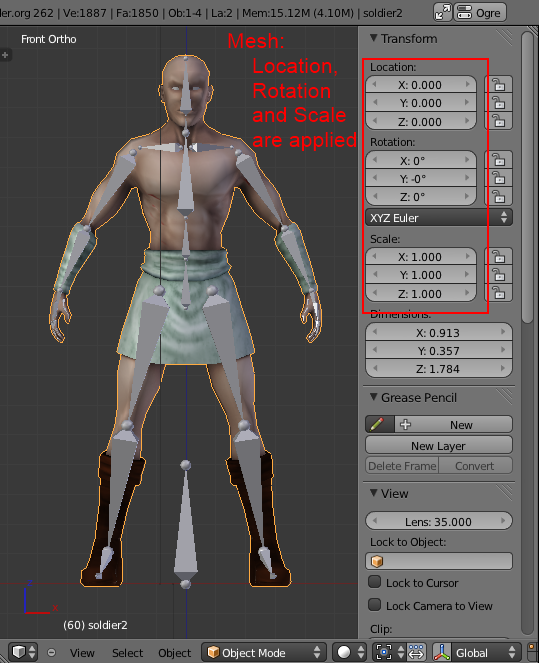Collapse the View panel
Screen dimensions: 539x663
tap(374, 493)
